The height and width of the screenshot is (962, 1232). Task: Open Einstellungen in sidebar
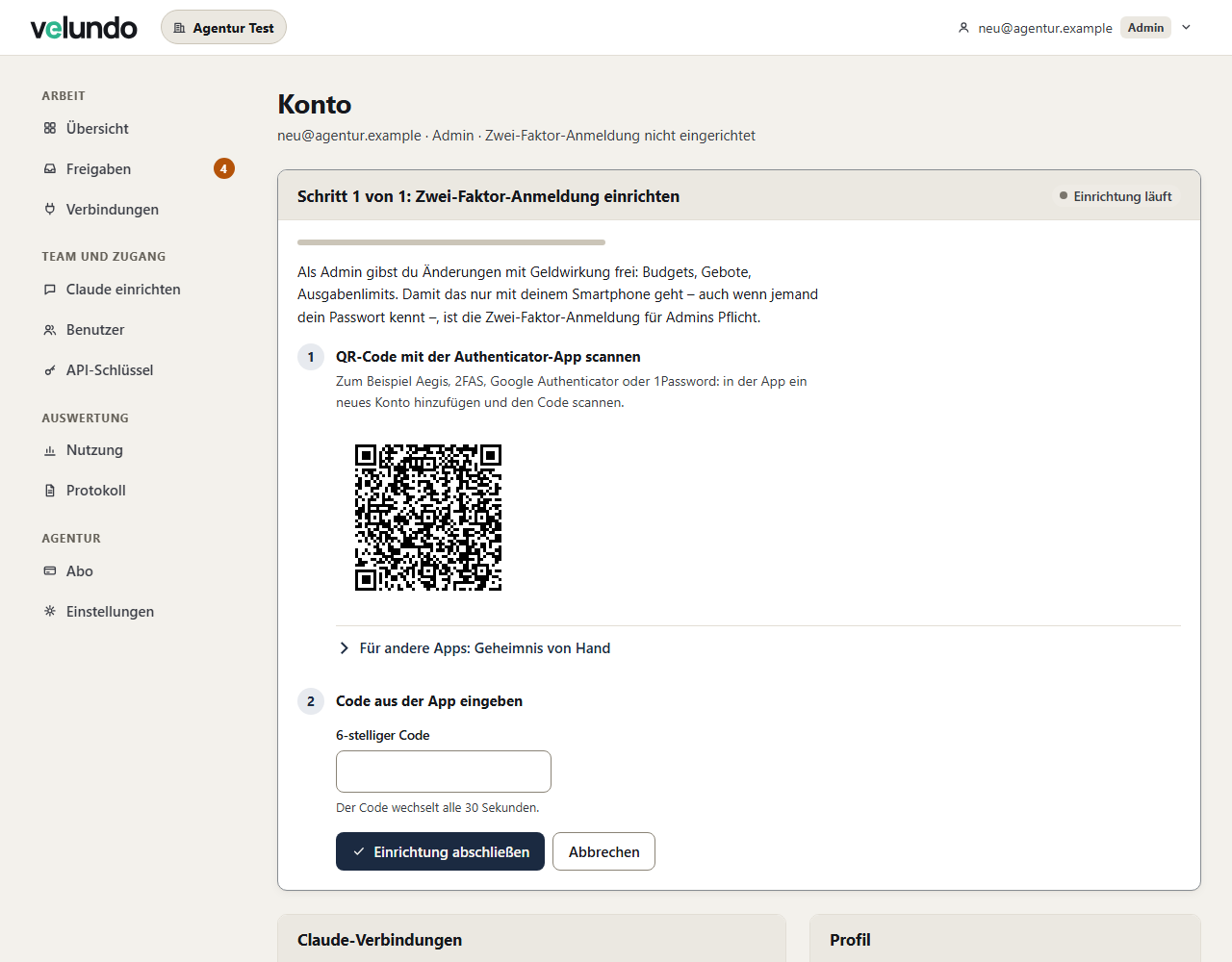(x=141, y=611)
